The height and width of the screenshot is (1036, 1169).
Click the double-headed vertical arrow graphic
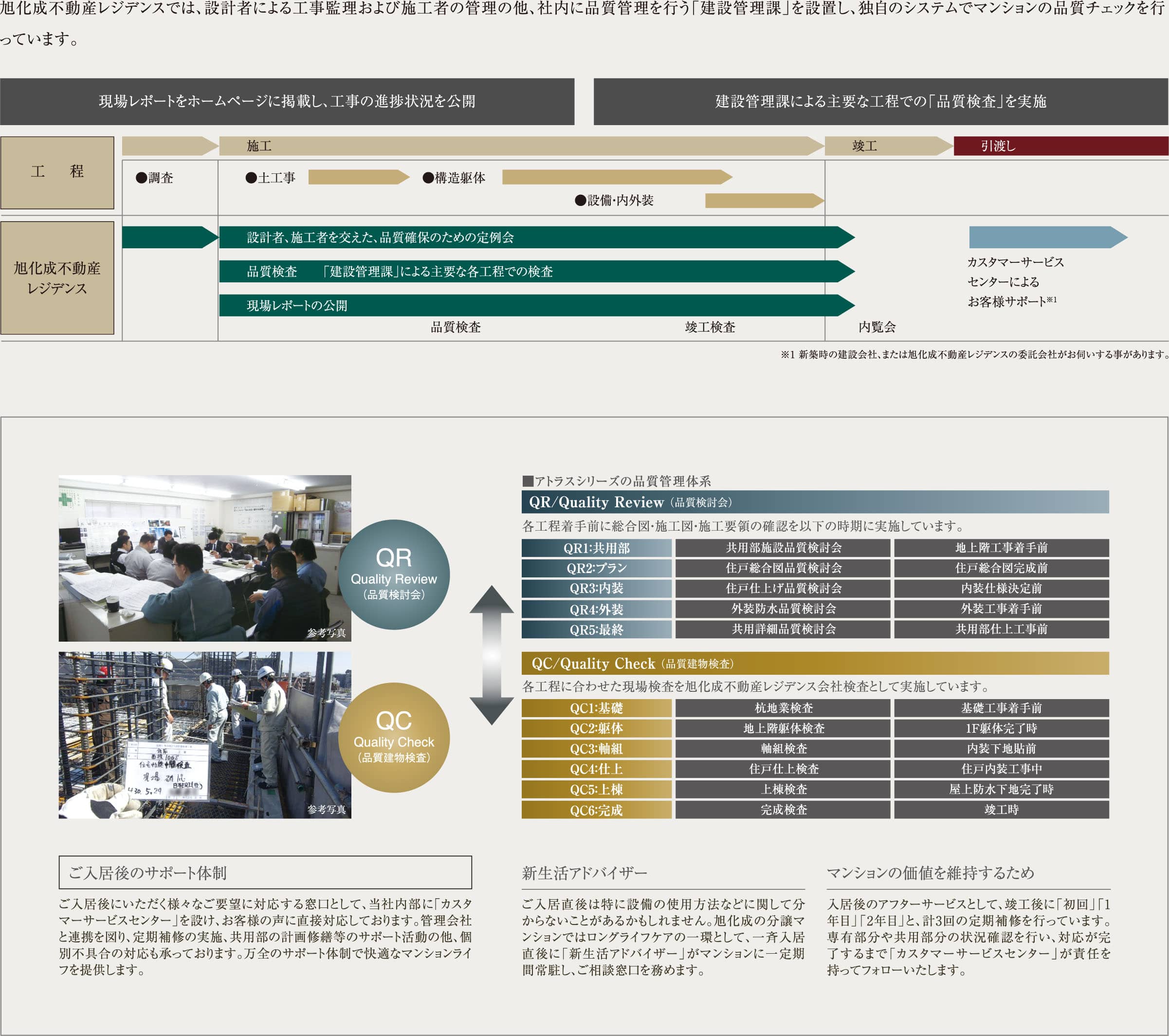pyautogui.click(x=491, y=655)
